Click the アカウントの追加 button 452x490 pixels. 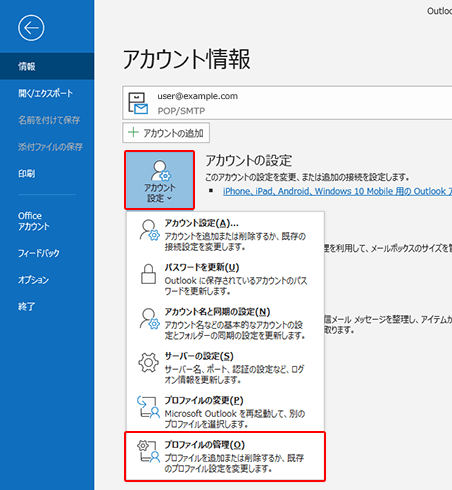[166, 133]
